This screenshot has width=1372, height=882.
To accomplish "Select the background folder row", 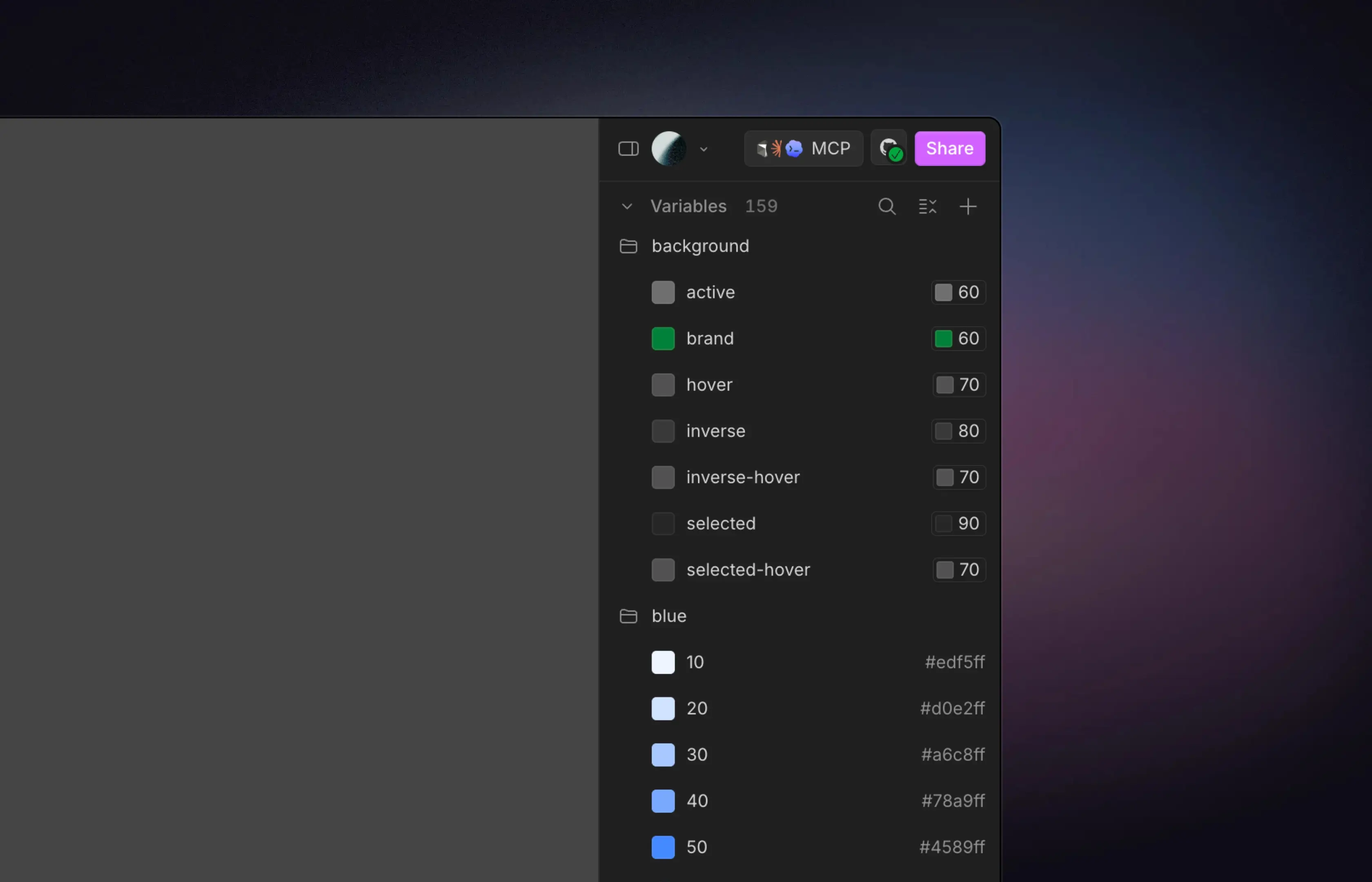I will (x=800, y=246).
